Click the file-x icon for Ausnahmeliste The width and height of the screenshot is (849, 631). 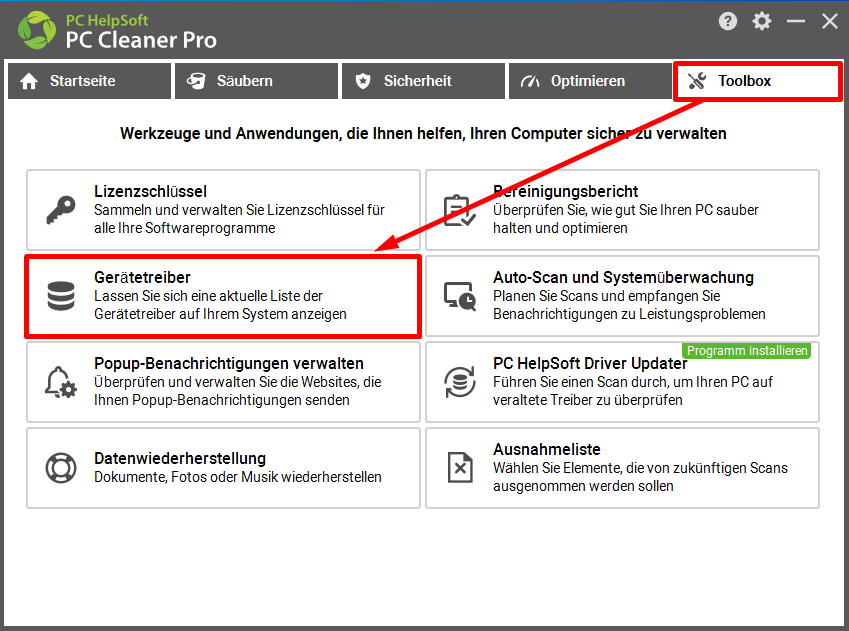(460, 467)
